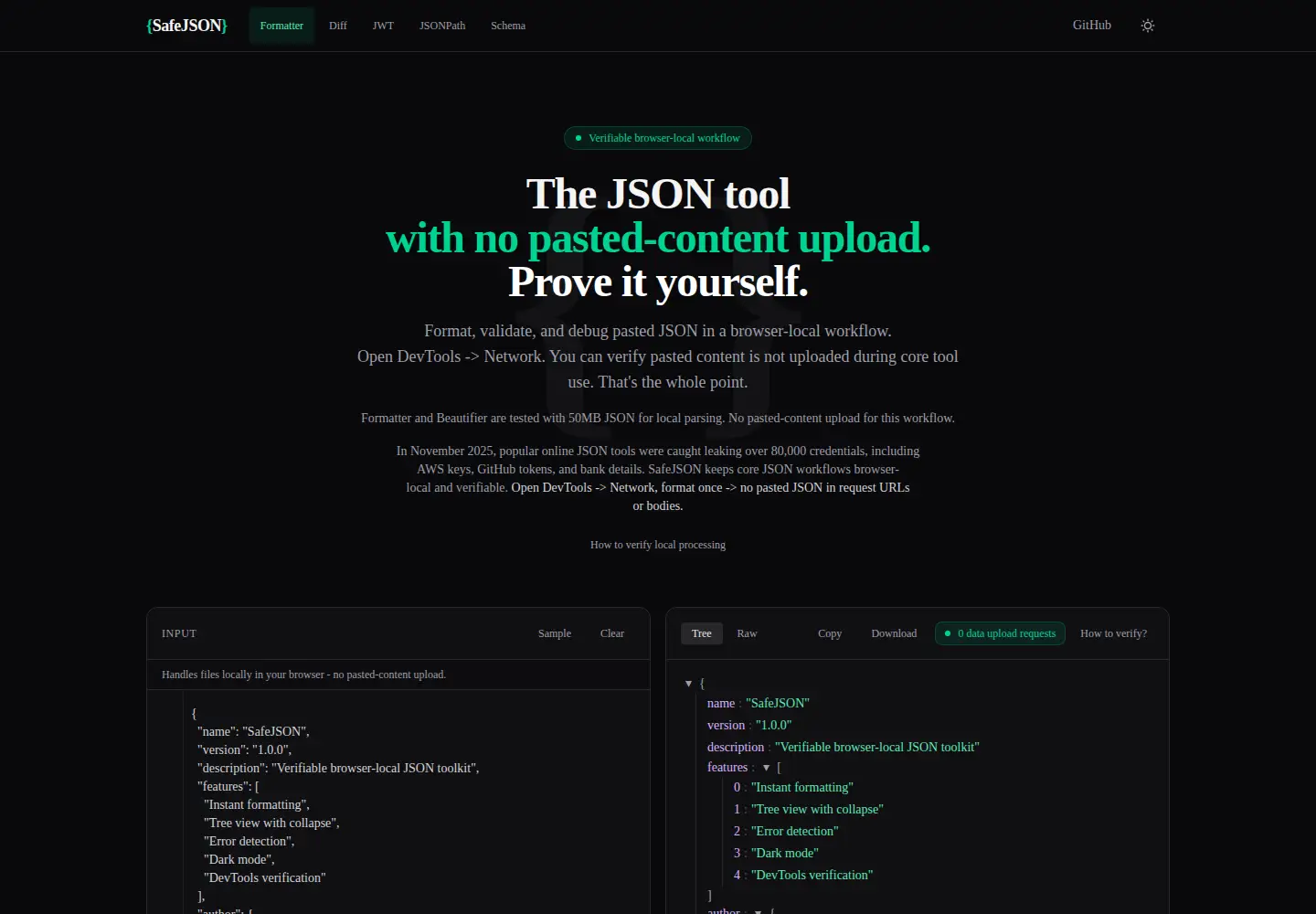
Task: Open the 'How to verify?' link
Action: (1113, 633)
